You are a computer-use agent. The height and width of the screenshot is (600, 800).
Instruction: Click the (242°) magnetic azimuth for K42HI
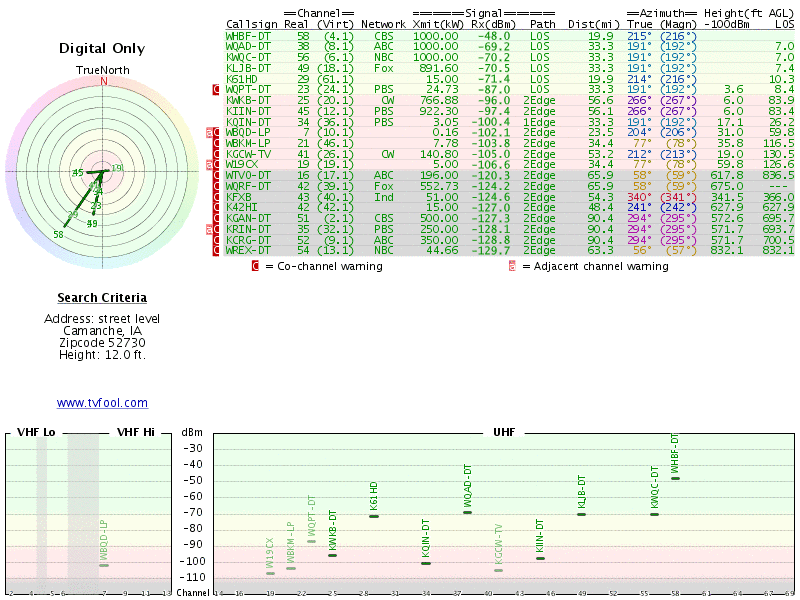tap(678, 208)
